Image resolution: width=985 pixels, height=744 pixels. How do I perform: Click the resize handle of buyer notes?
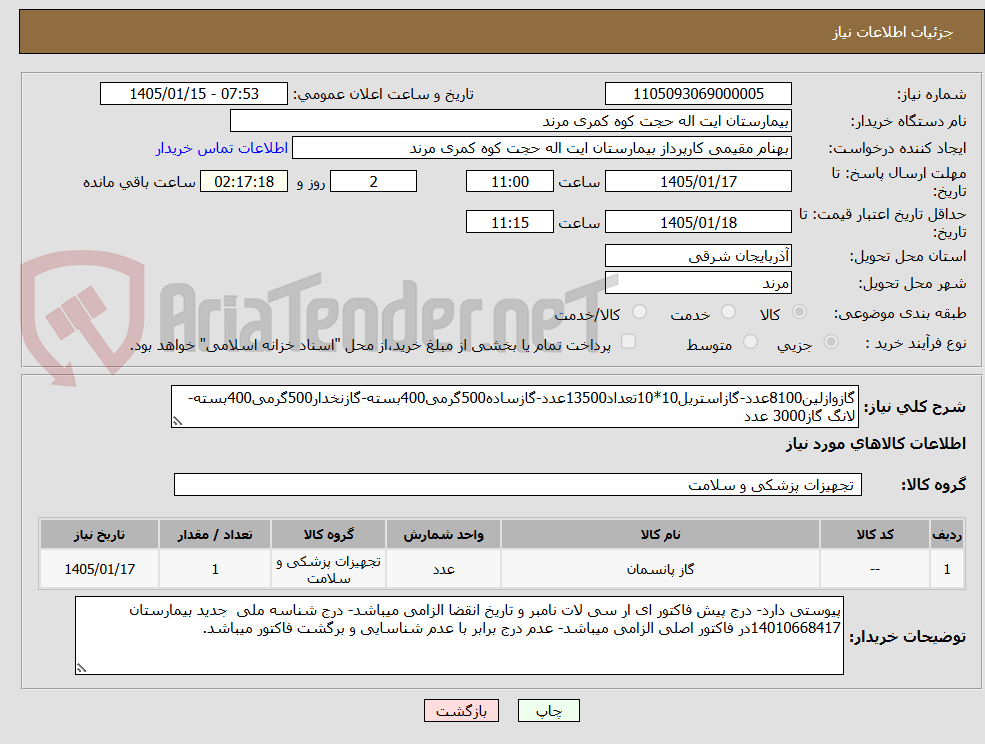pyautogui.click(x=81, y=668)
